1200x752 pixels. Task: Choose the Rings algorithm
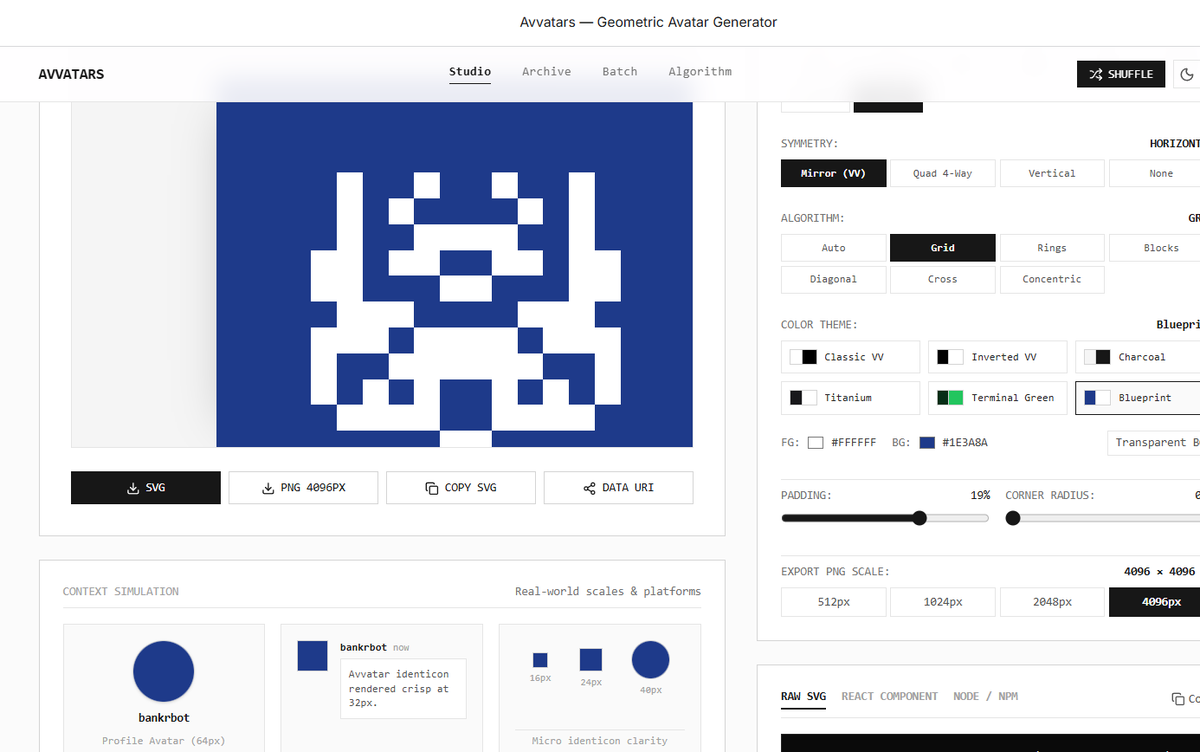click(x=1052, y=248)
